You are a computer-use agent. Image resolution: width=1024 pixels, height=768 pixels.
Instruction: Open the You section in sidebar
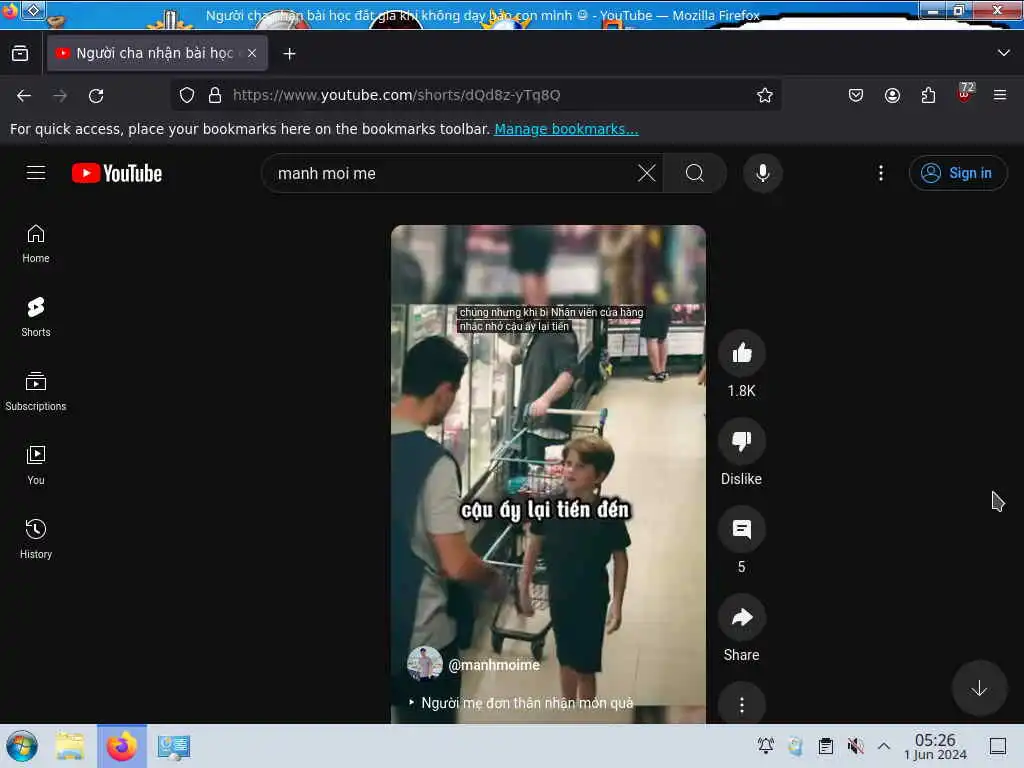pos(36,465)
